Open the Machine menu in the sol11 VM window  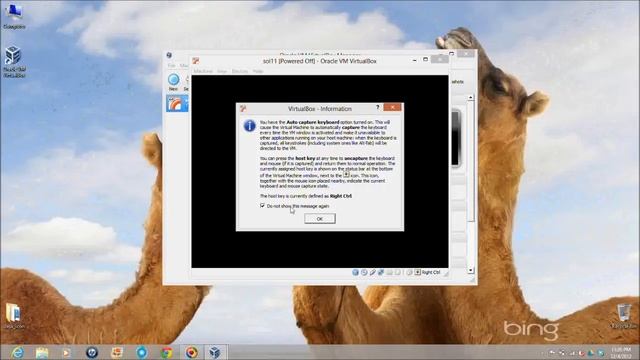coord(203,71)
